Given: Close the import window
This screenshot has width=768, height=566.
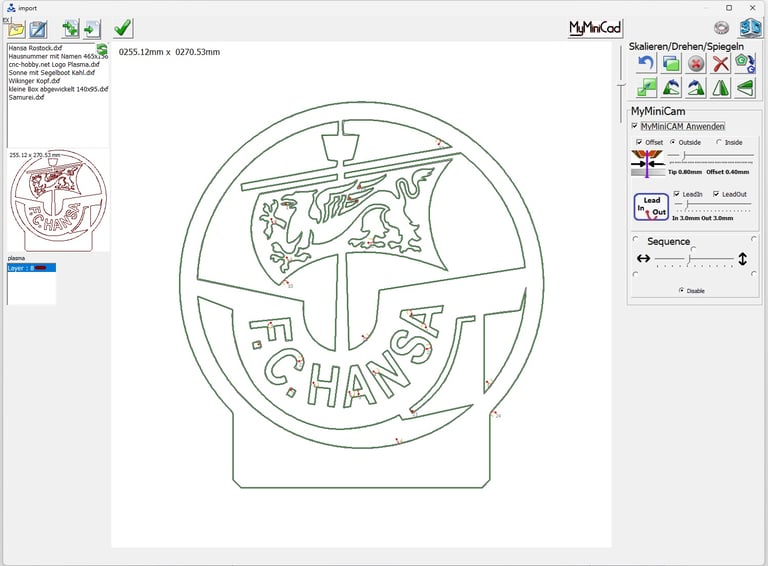Looking at the screenshot, I should point(752,8).
